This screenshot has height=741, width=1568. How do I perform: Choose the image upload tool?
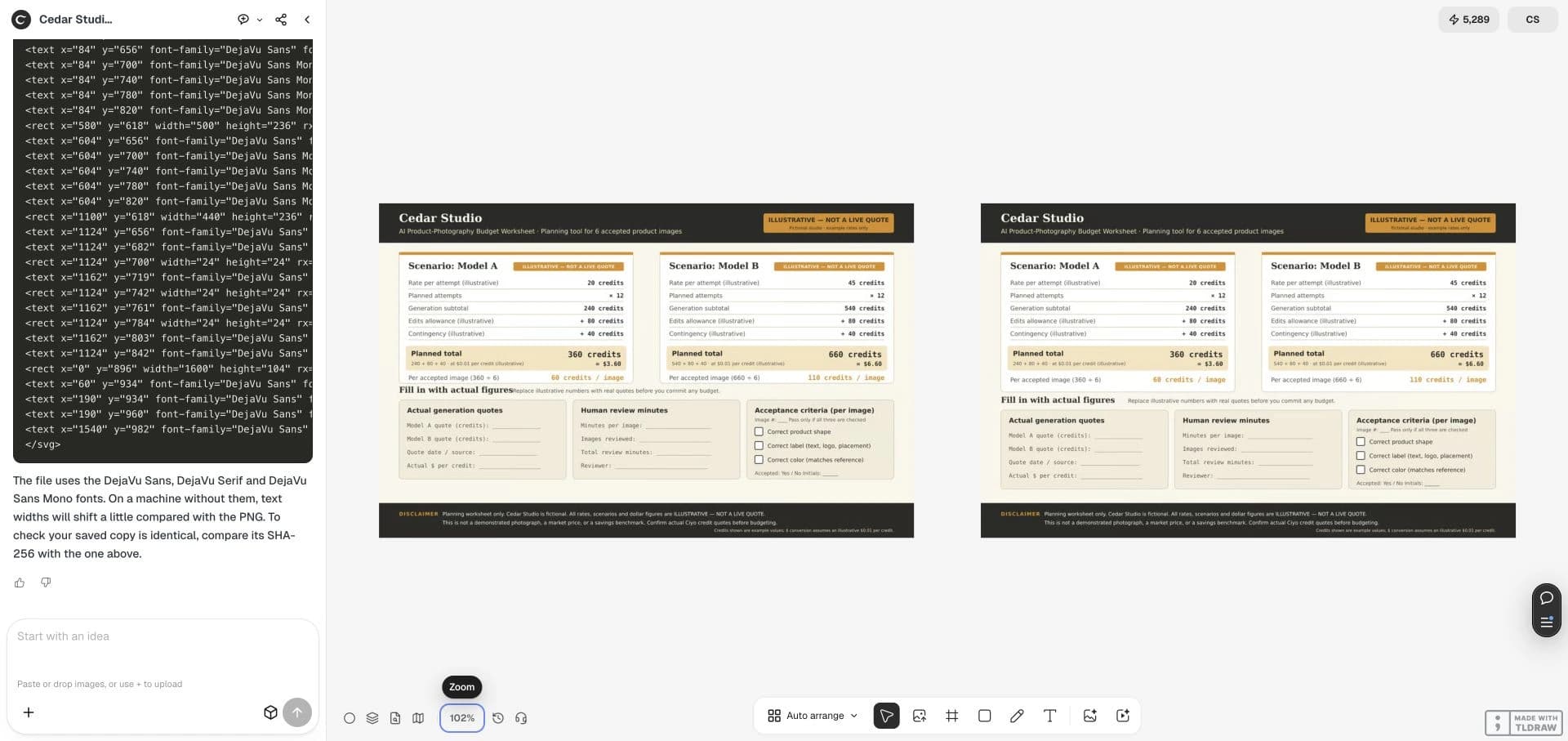920,716
